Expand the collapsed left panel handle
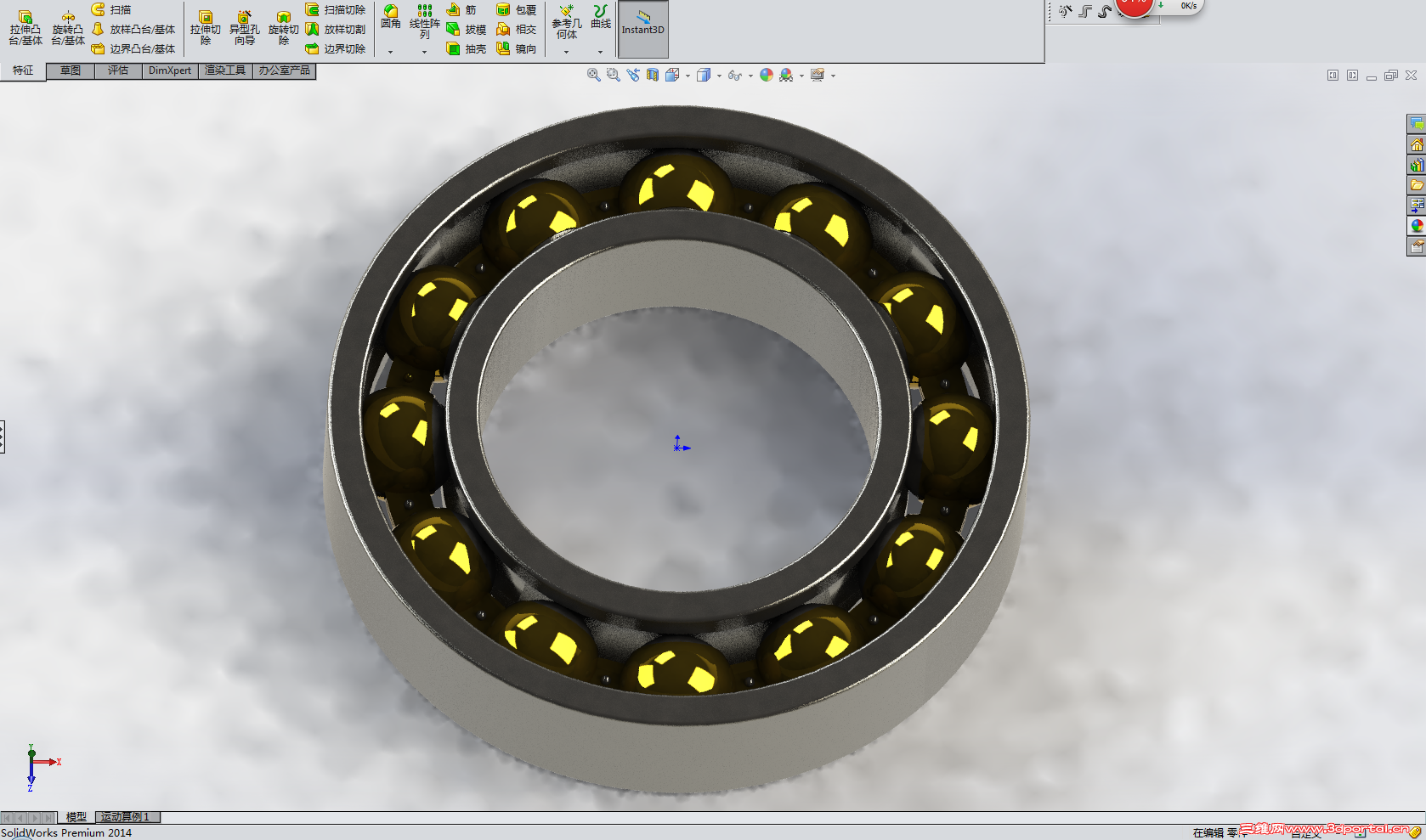 (x=3, y=437)
